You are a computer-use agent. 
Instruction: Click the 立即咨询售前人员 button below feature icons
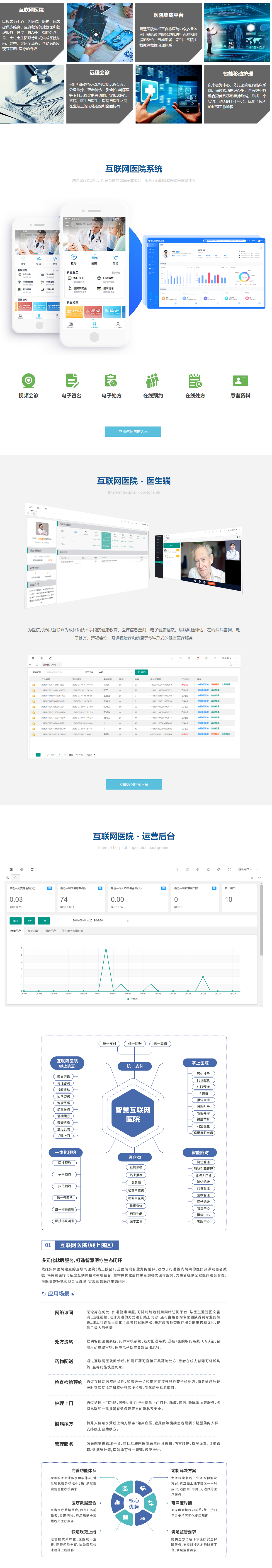(134, 431)
